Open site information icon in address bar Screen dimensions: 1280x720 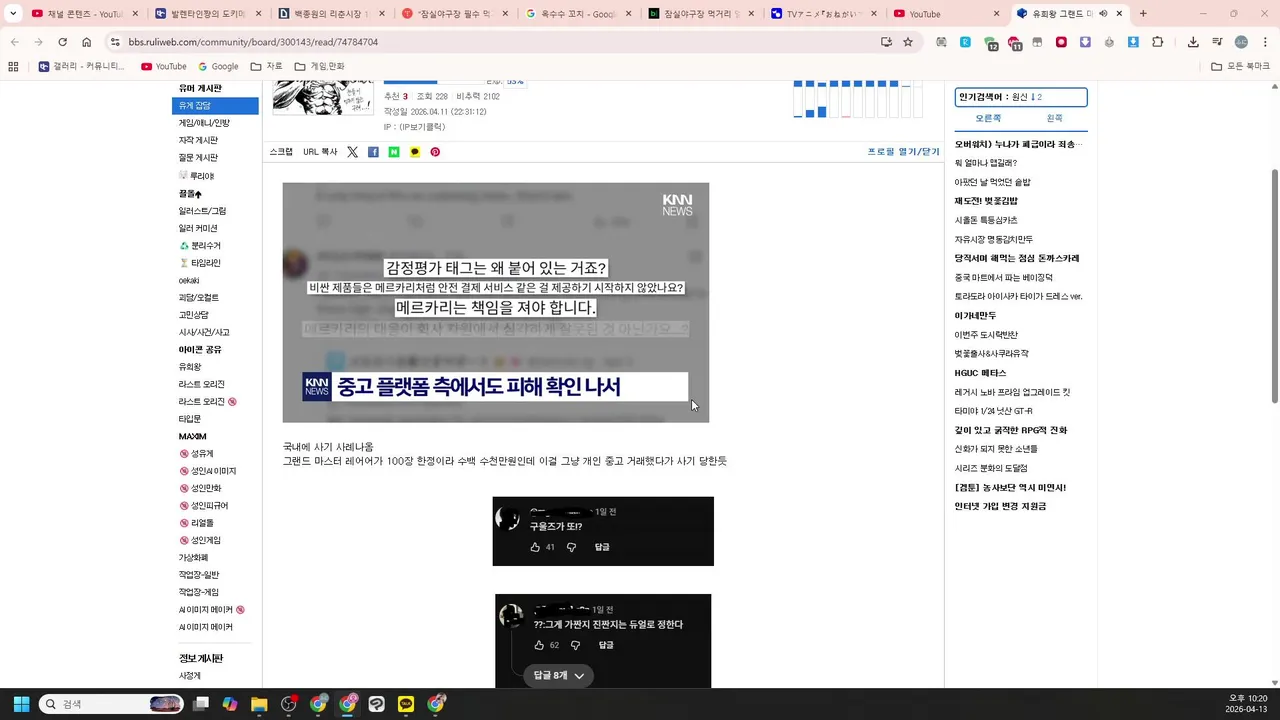coord(115,42)
